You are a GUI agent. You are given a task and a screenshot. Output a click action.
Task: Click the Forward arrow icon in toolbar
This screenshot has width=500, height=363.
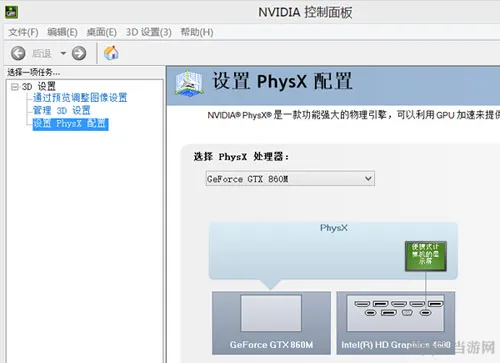tap(79, 53)
